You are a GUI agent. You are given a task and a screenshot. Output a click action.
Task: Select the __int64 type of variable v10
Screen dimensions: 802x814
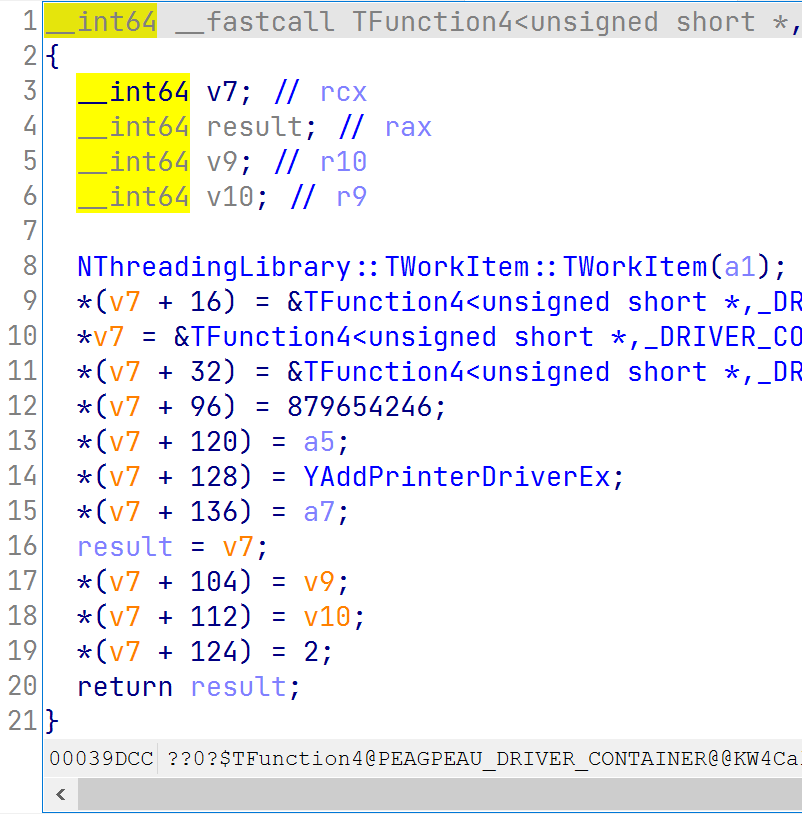(133, 197)
